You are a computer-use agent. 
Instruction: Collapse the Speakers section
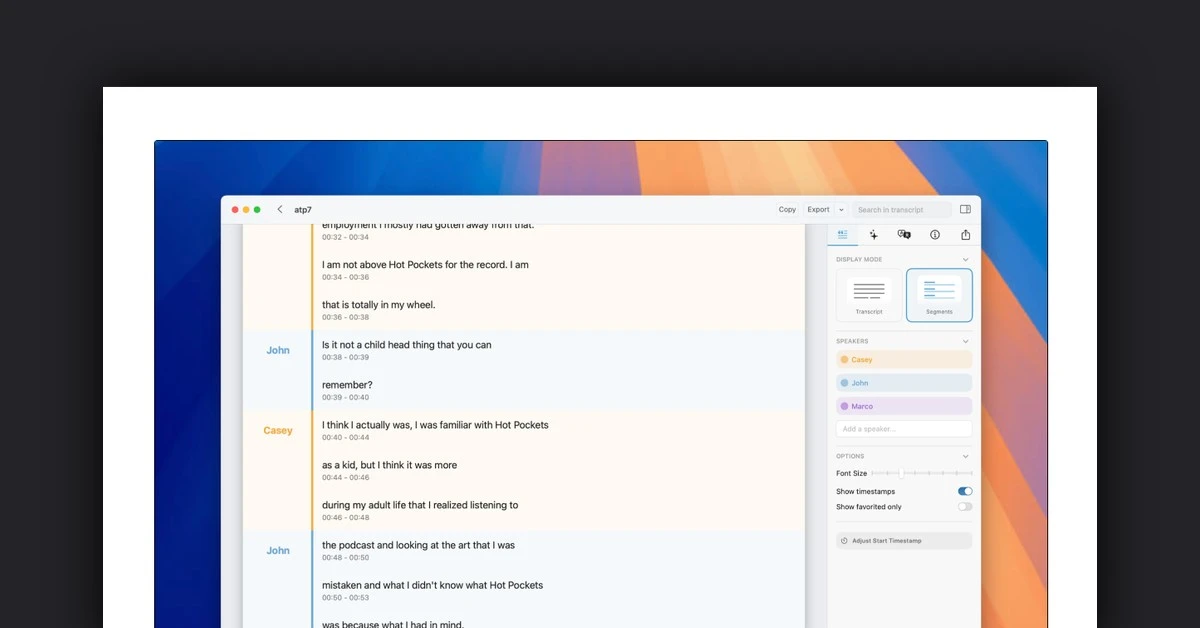click(965, 342)
